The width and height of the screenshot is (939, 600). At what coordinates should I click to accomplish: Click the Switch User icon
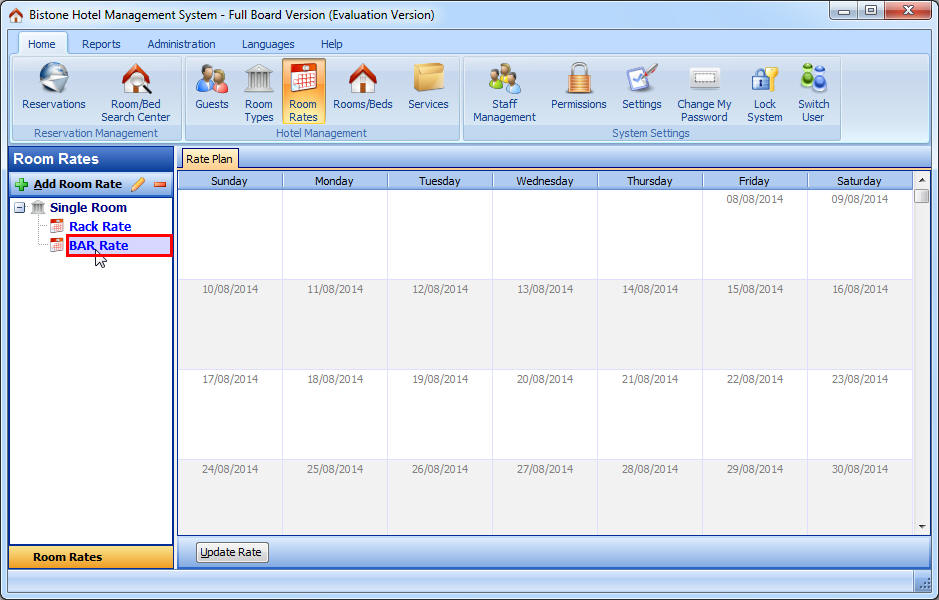813,92
